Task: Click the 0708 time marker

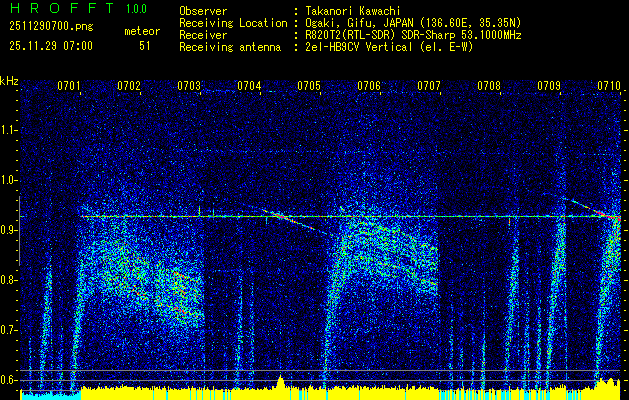Action: (489, 86)
